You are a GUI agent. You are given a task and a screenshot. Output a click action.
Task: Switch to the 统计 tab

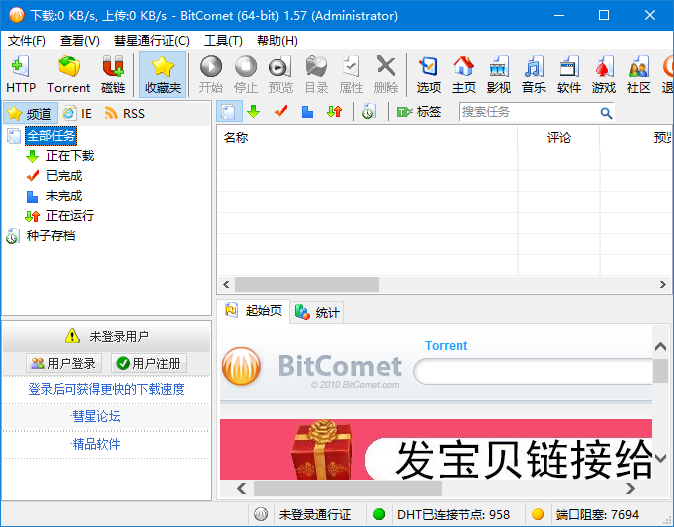[318, 312]
